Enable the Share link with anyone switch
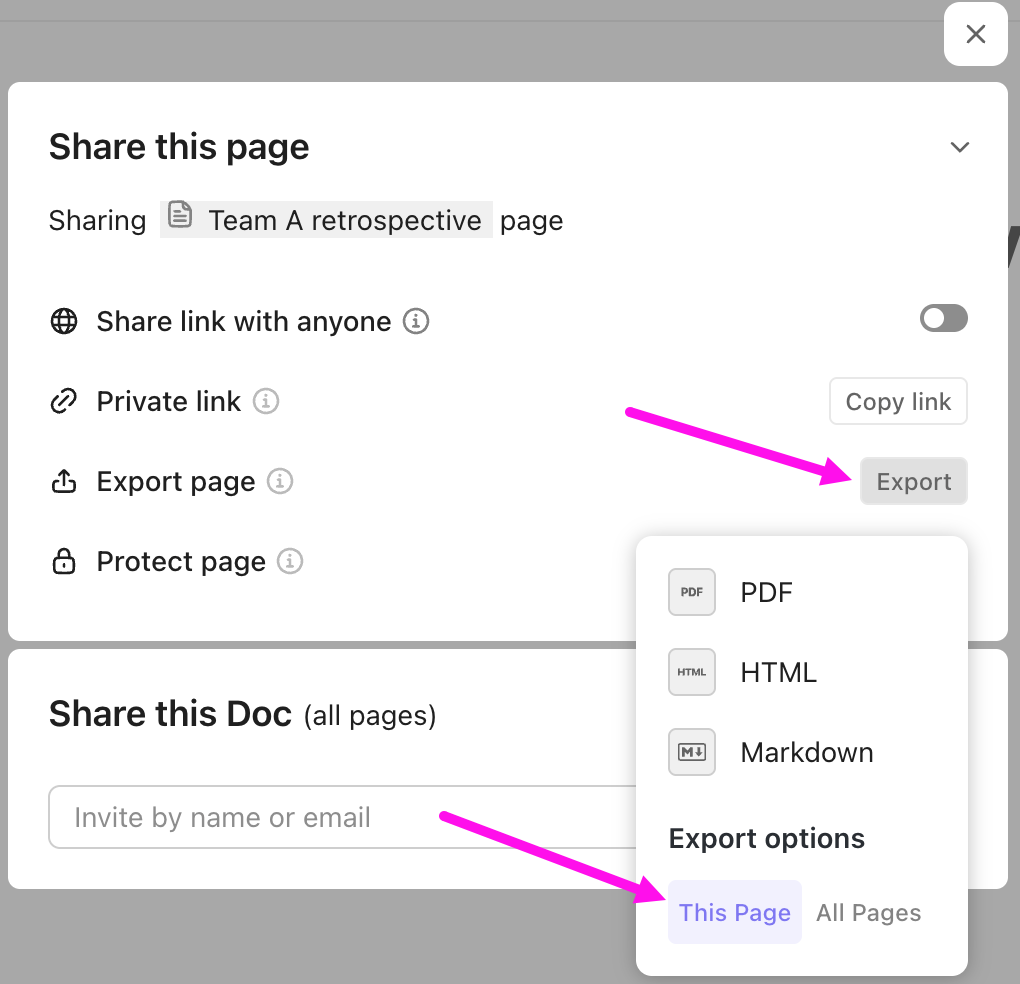 [943, 318]
